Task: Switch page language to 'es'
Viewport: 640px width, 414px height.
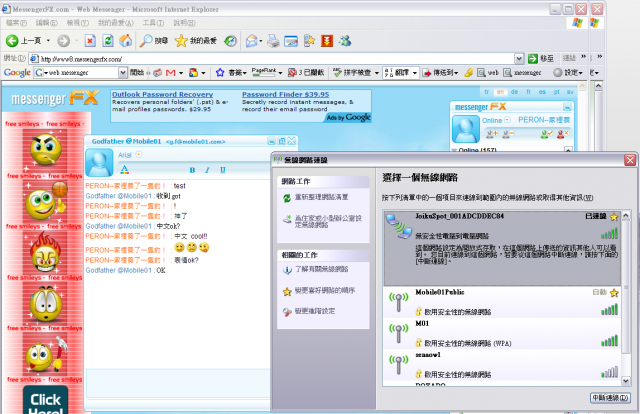Action: click(542, 92)
